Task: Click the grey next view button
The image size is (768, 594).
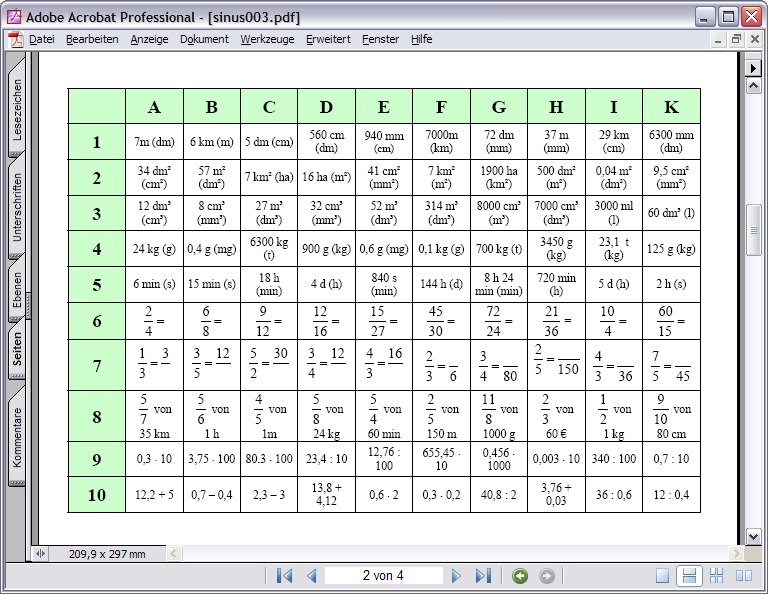Action: [547, 576]
